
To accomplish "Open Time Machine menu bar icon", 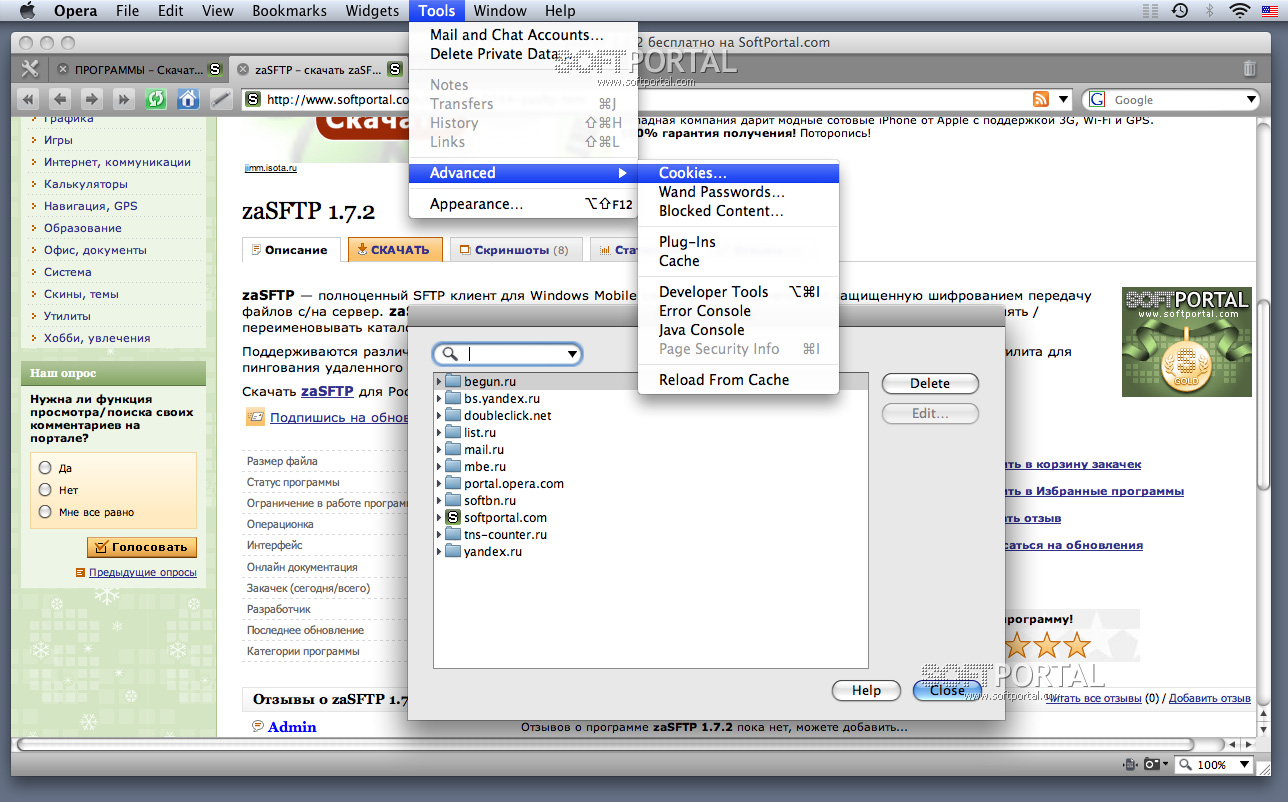I will coord(1180,11).
